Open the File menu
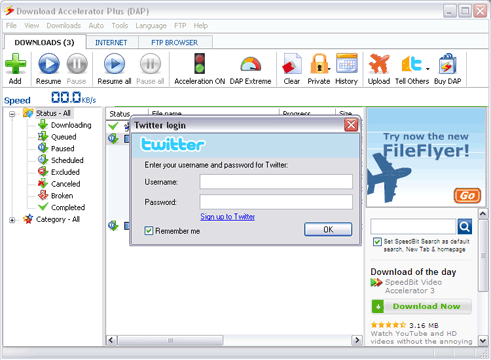 (11, 26)
